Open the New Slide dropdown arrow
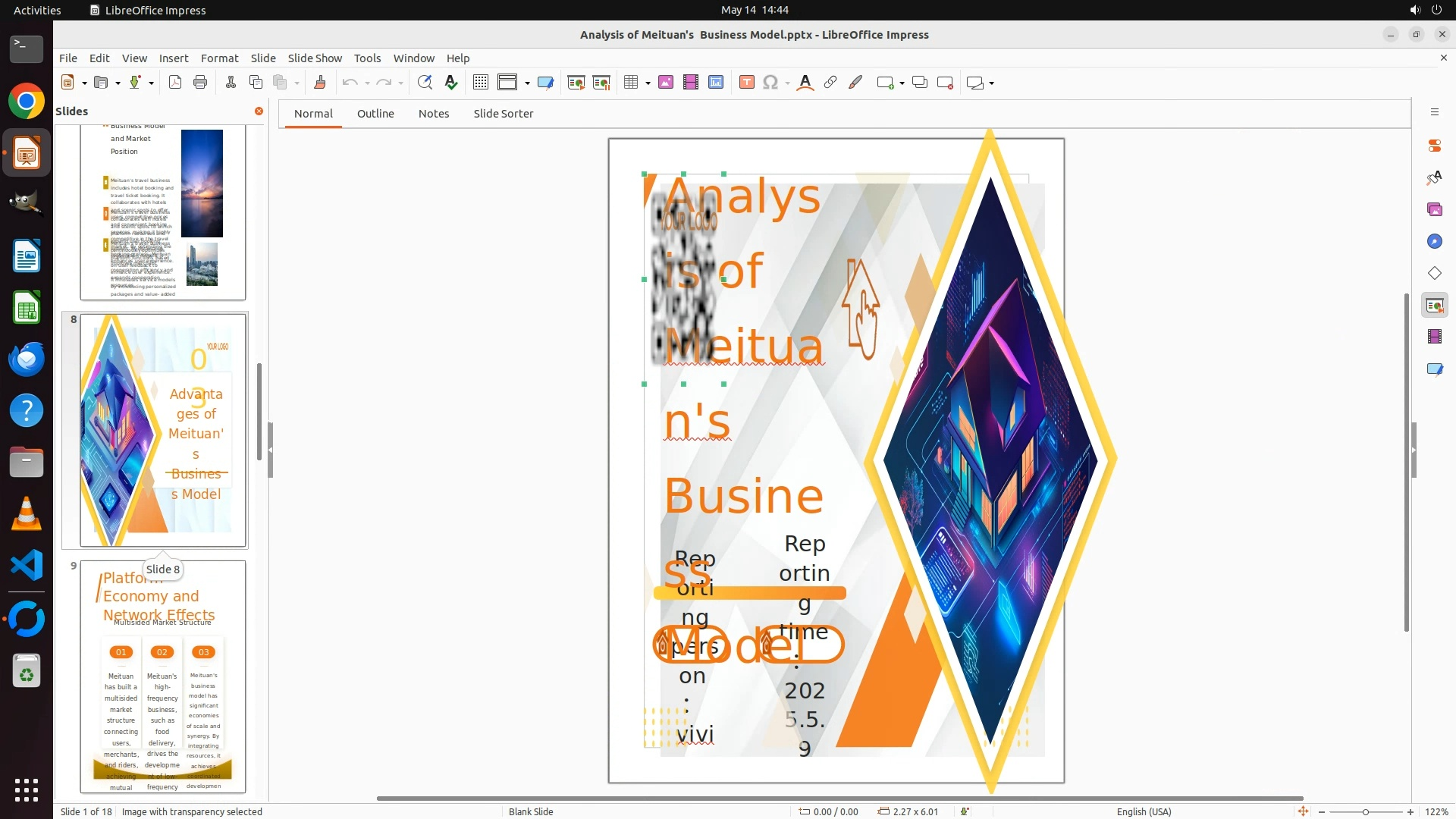The image size is (1456, 819). click(902, 83)
